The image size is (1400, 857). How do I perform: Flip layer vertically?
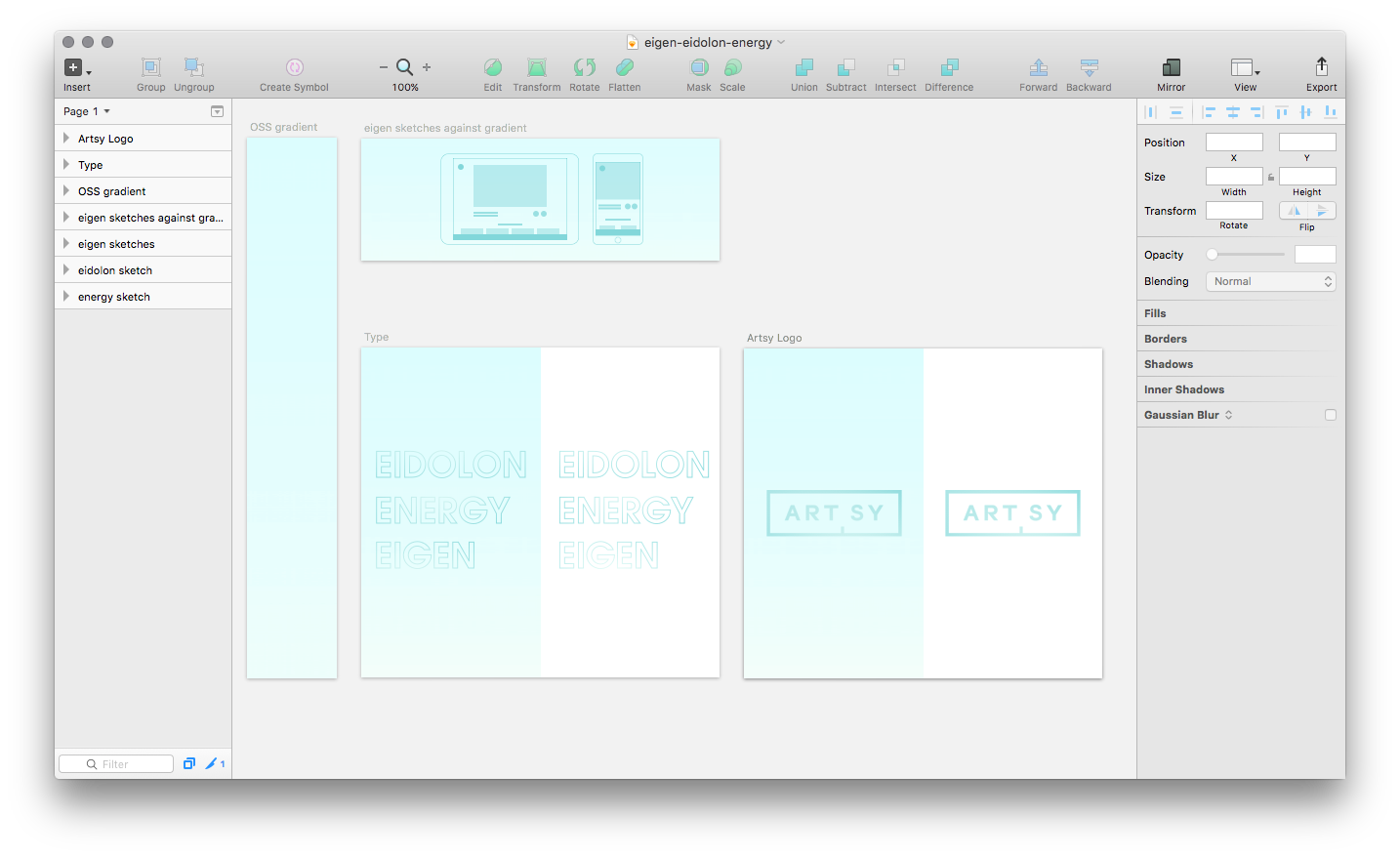[1322, 210]
